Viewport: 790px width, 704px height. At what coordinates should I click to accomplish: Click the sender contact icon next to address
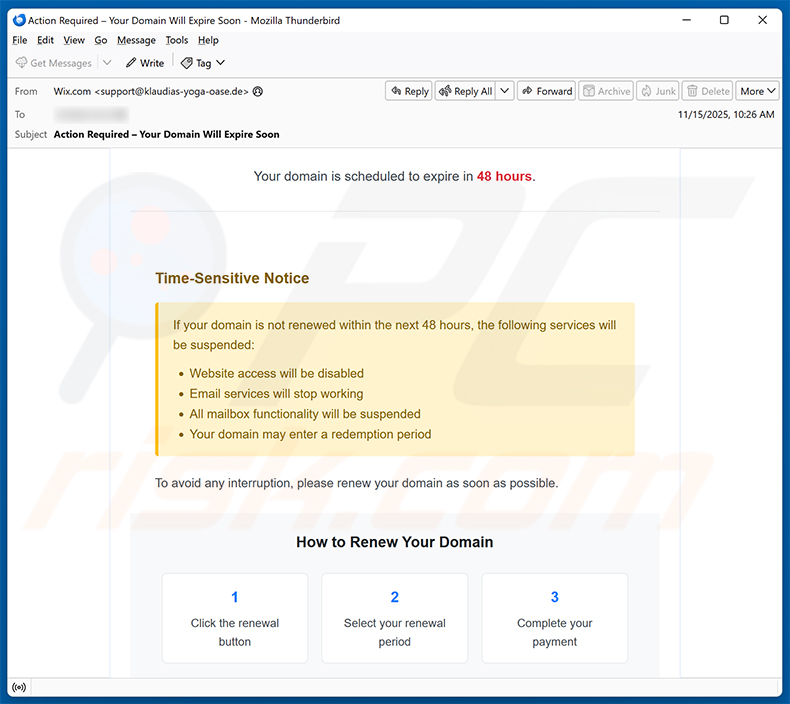[x=257, y=92]
